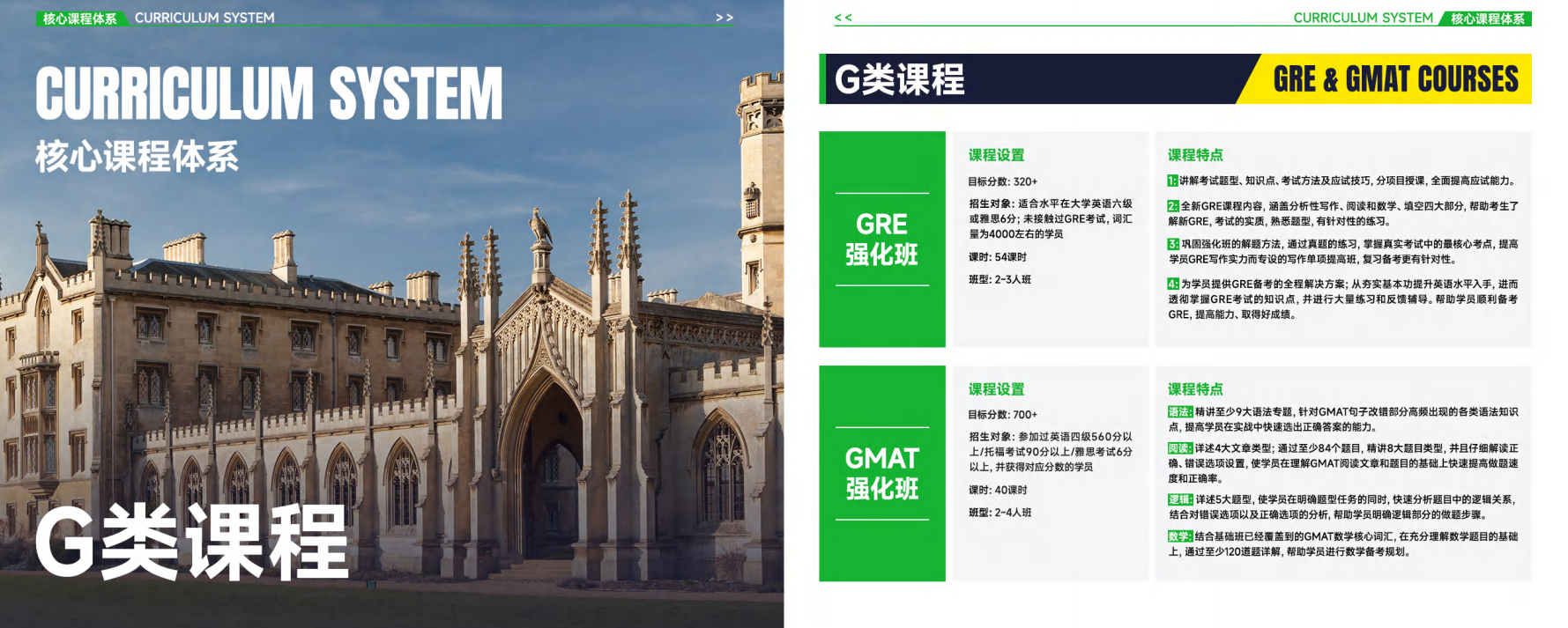Viewport: 1568px width, 628px height.
Task: Click green number 2 marker in GRE features
Action: coord(1173,206)
